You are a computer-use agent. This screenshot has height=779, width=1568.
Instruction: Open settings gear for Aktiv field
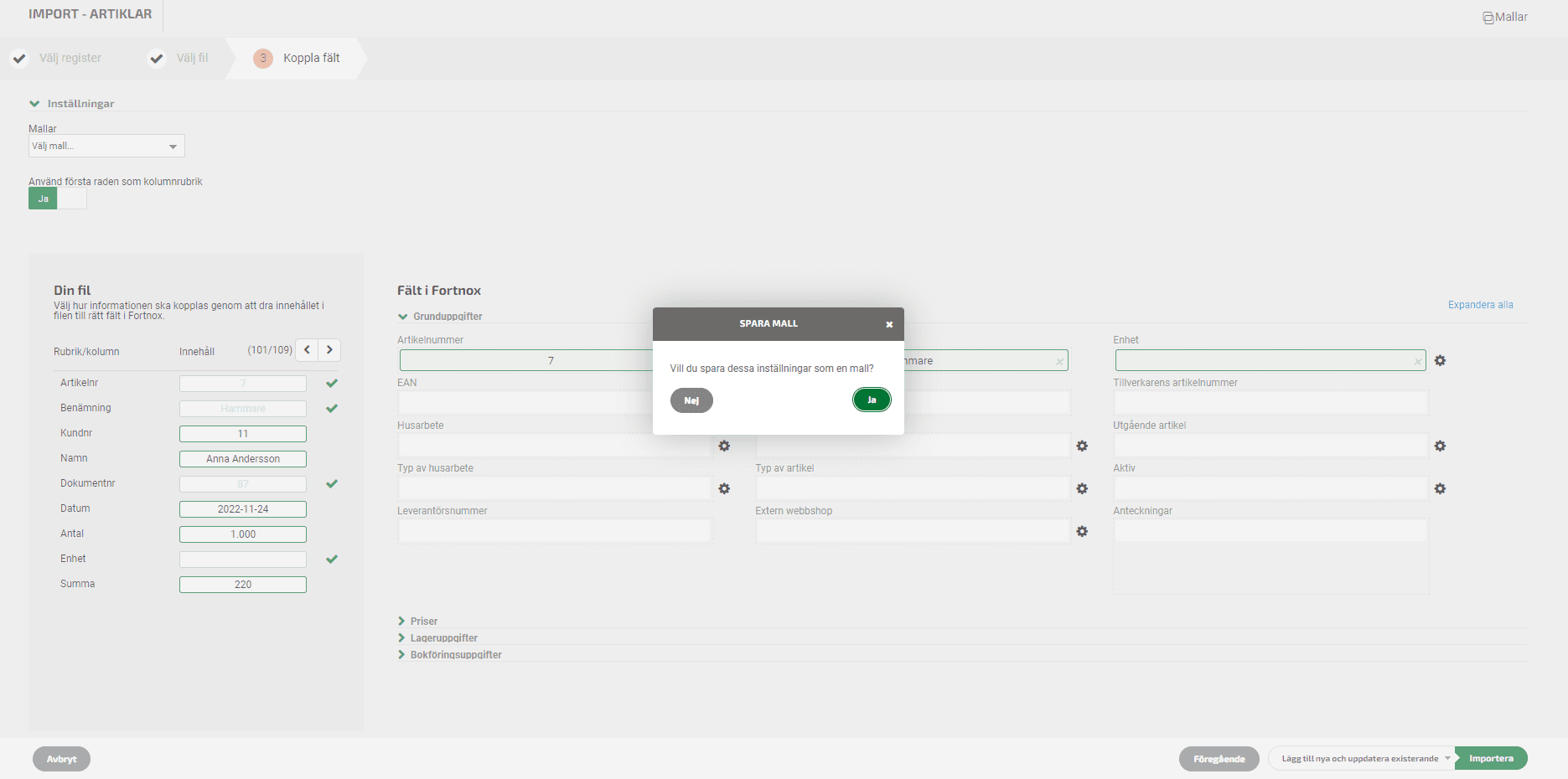coord(1440,488)
